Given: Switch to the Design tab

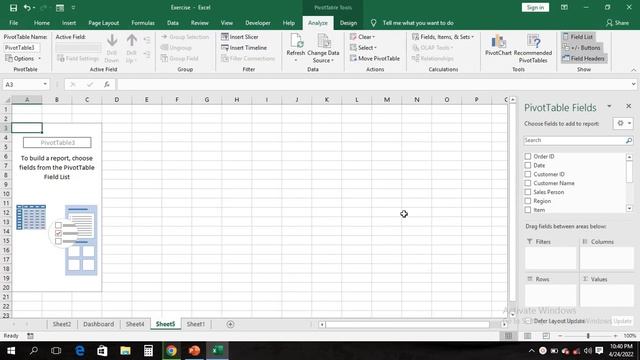Looking at the screenshot, I should [348, 23].
